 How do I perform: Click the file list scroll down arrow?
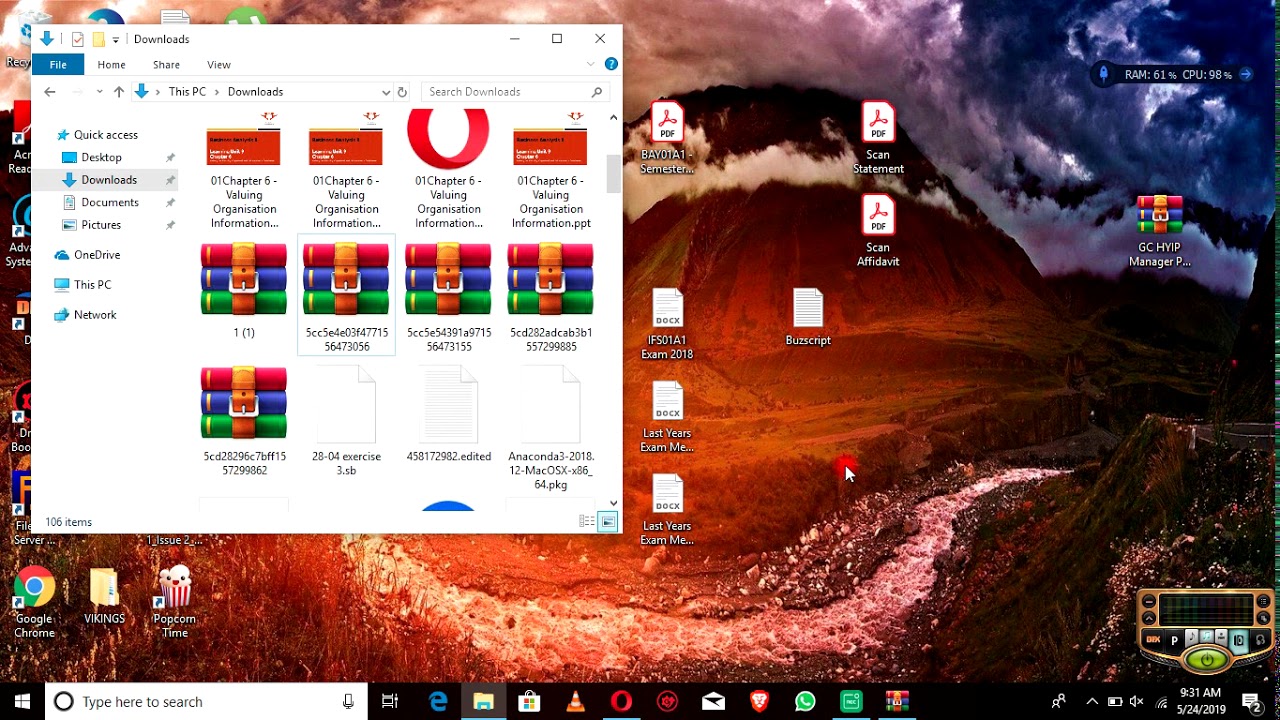(613, 503)
